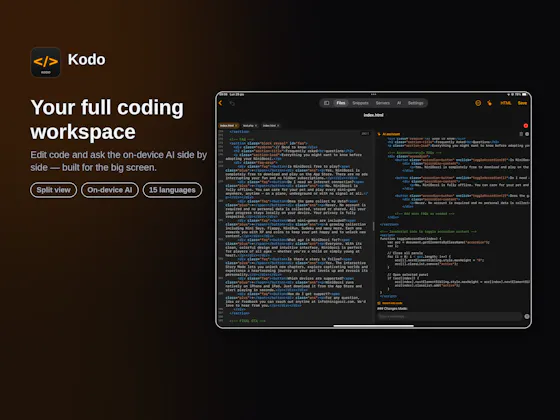The image size is (560, 420).
Task: Click the small badge at editor top right
Action: point(365,134)
